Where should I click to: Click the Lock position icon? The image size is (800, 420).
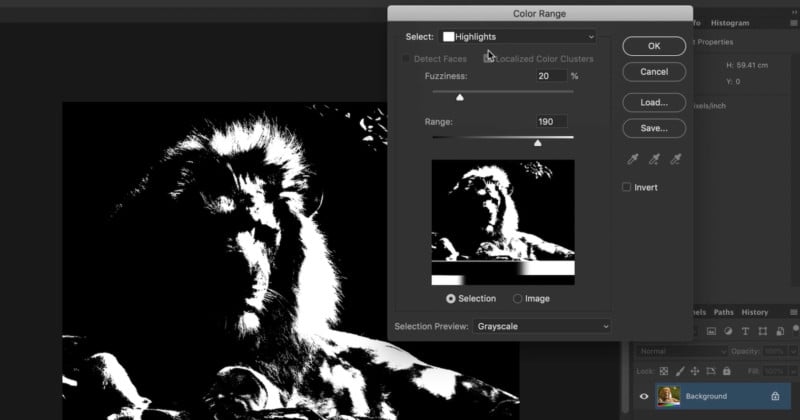[695, 371]
